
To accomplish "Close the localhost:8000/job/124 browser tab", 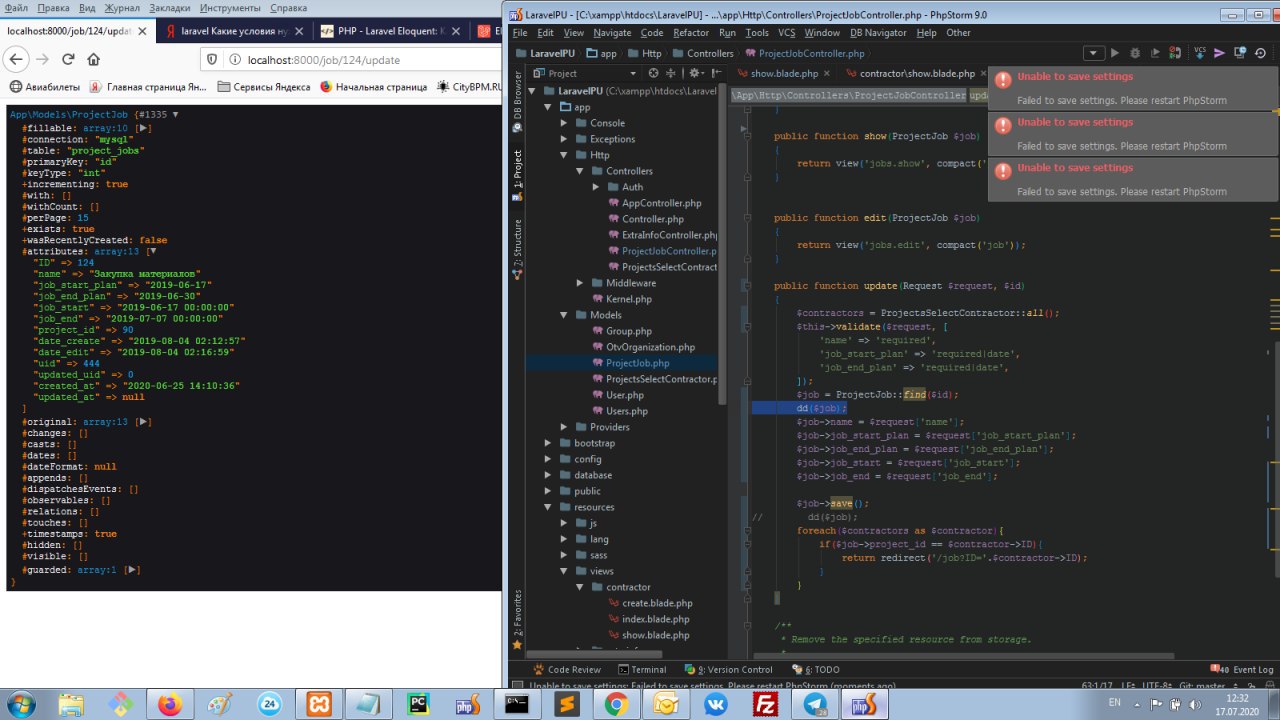I will pos(142,31).
